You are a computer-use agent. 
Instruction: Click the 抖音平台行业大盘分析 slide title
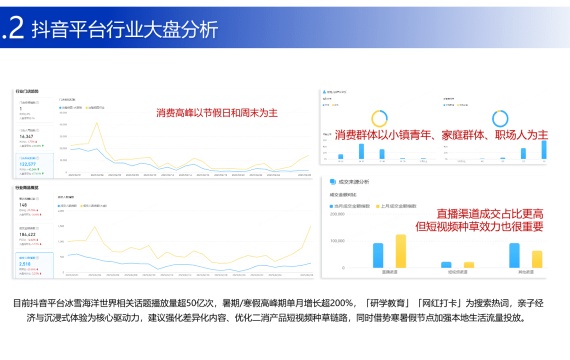[x=125, y=29]
